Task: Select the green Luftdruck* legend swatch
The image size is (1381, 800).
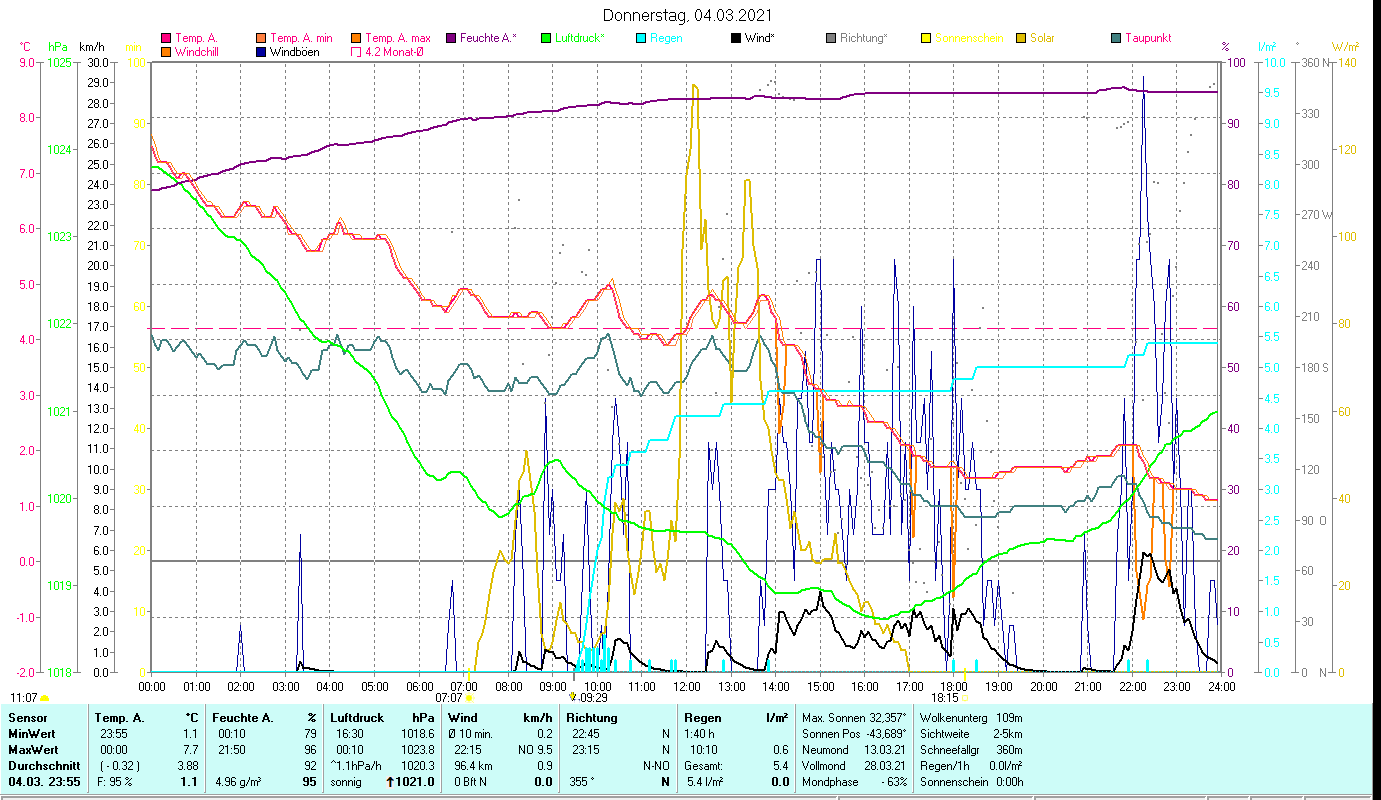Action: (x=546, y=38)
